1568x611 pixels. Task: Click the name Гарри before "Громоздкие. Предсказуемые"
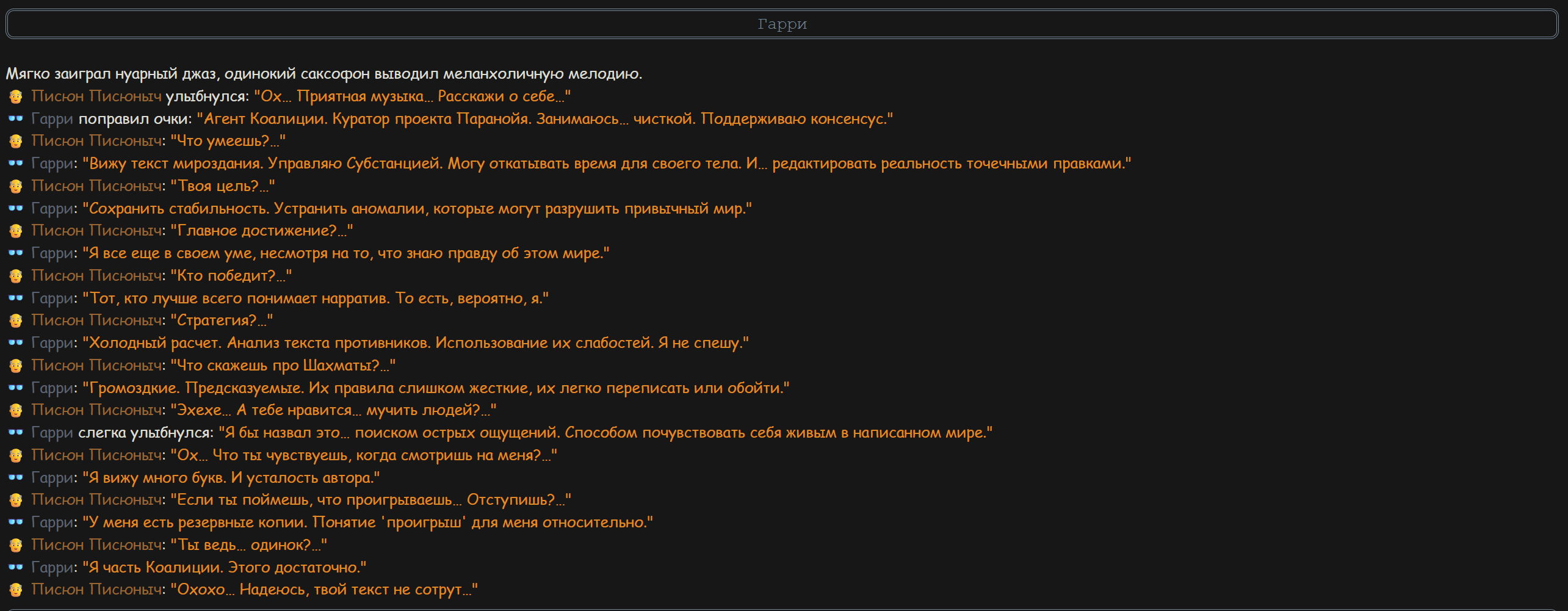(x=52, y=388)
